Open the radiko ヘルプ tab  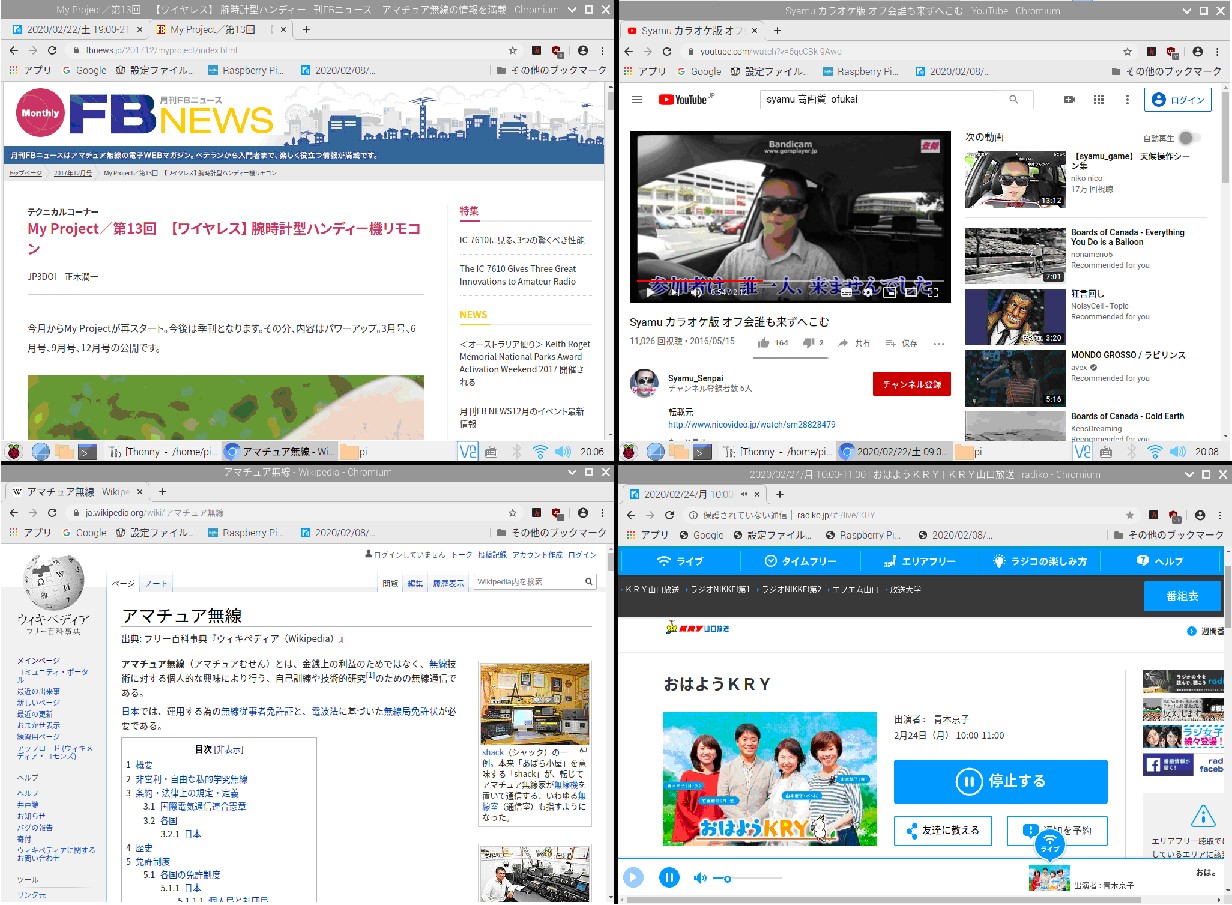coord(1159,561)
